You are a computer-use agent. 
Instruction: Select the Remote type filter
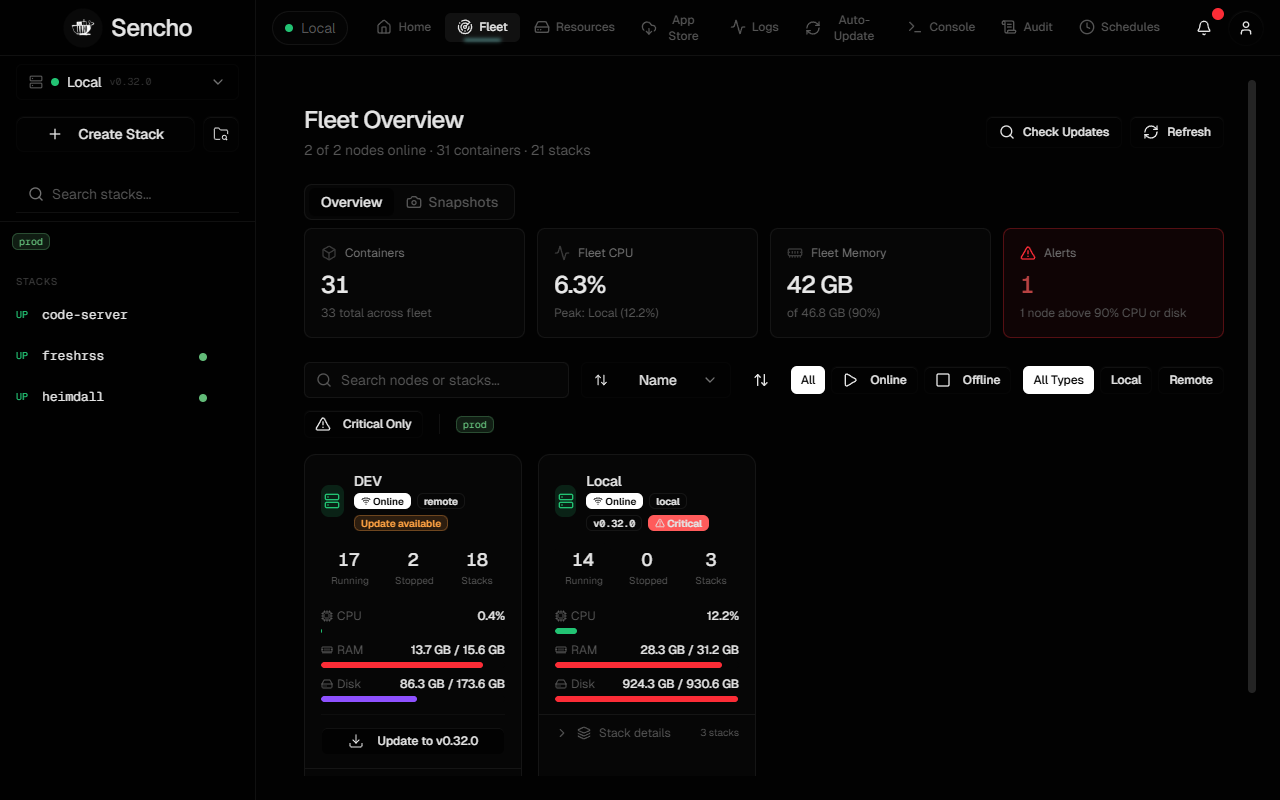tap(1191, 380)
